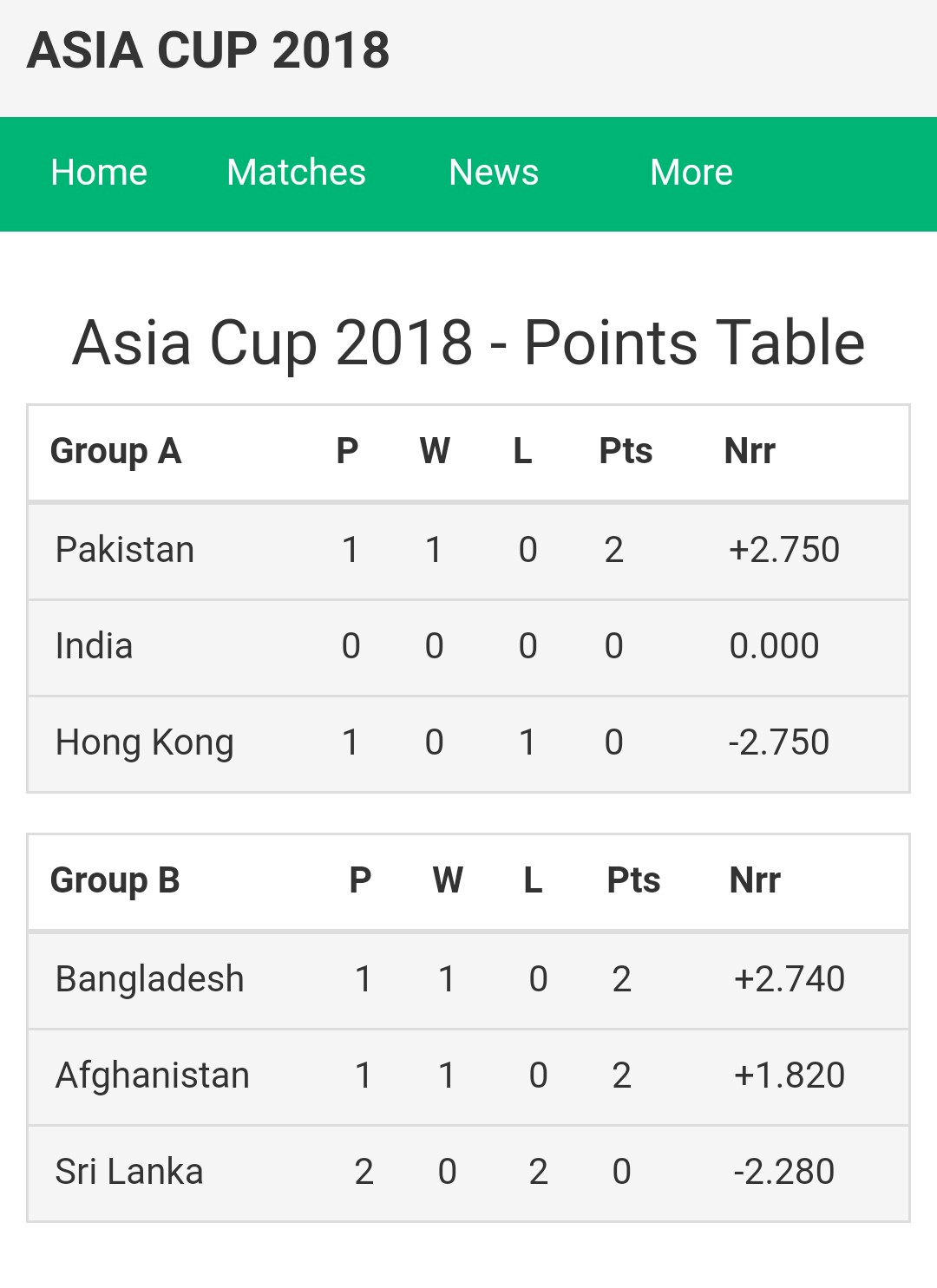Choose Afghanistan in Group B
The height and width of the screenshot is (1288, 937).
coord(153,1076)
